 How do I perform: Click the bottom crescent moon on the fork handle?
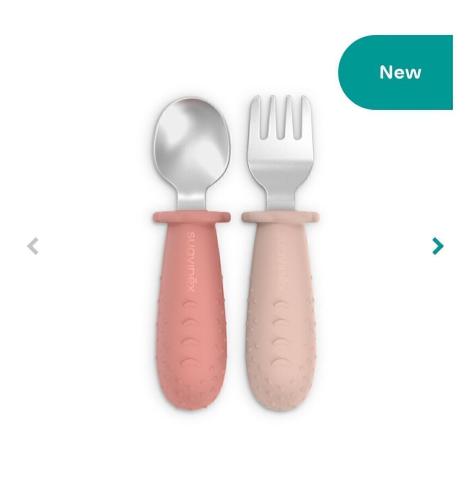[281, 363]
